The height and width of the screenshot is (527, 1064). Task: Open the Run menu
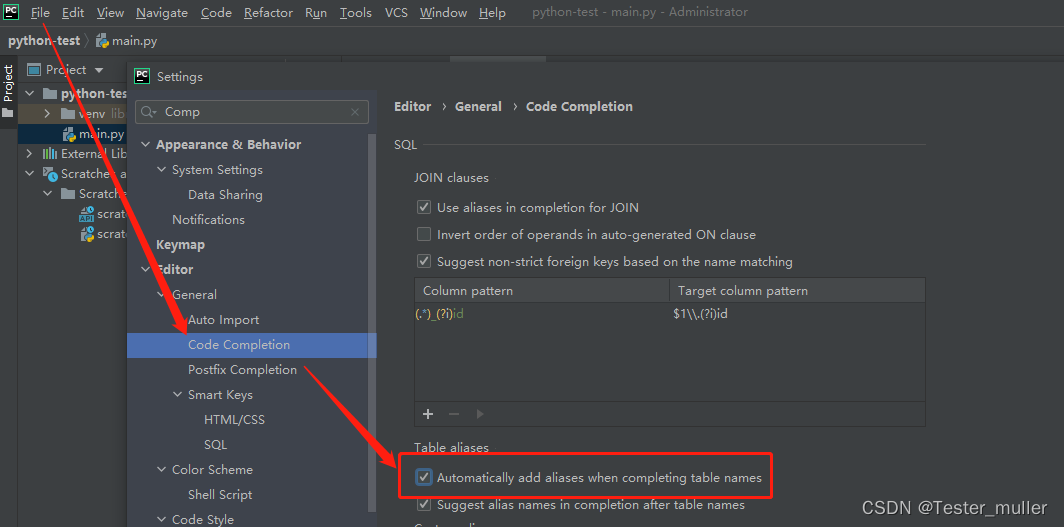[316, 12]
